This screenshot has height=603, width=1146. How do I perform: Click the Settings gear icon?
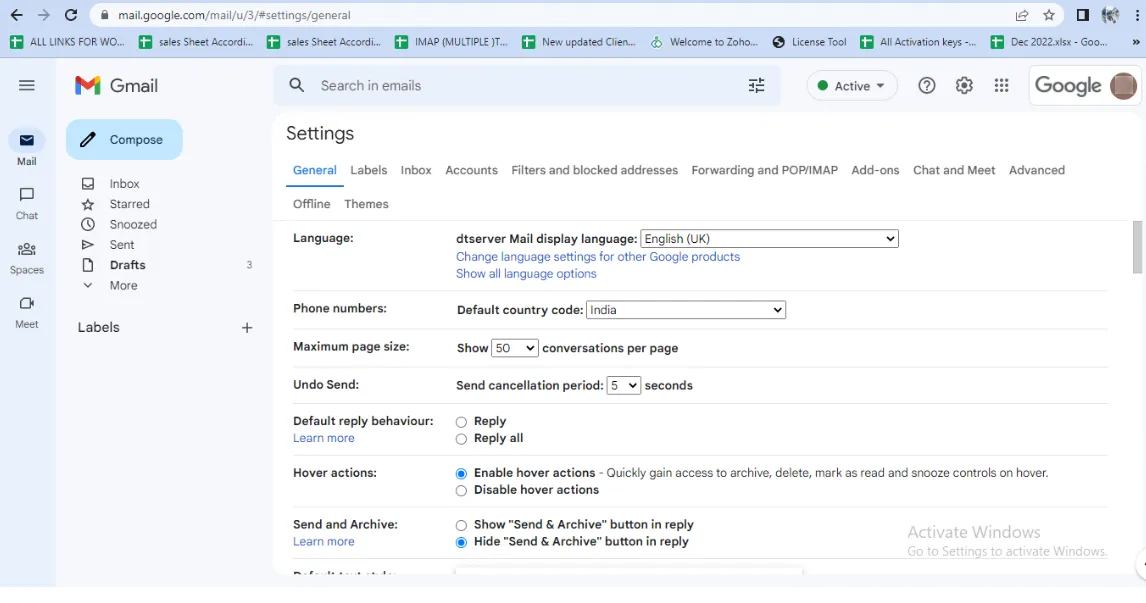point(964,86)
